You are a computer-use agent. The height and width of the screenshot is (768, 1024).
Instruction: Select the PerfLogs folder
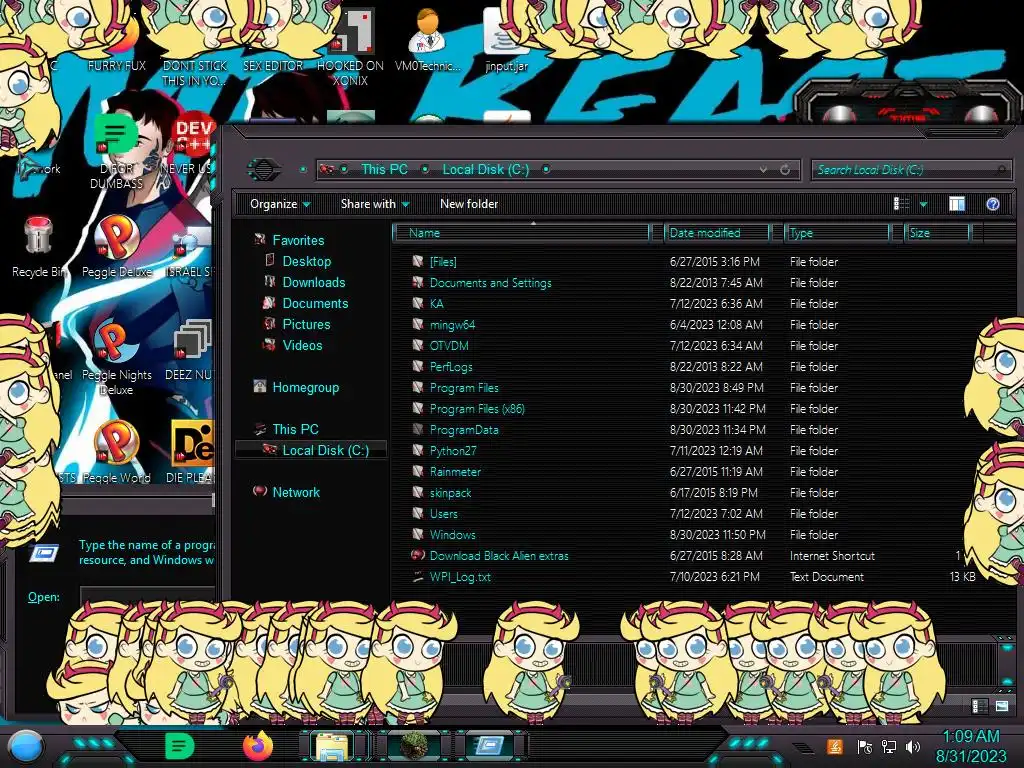click(x=451, y=366)
